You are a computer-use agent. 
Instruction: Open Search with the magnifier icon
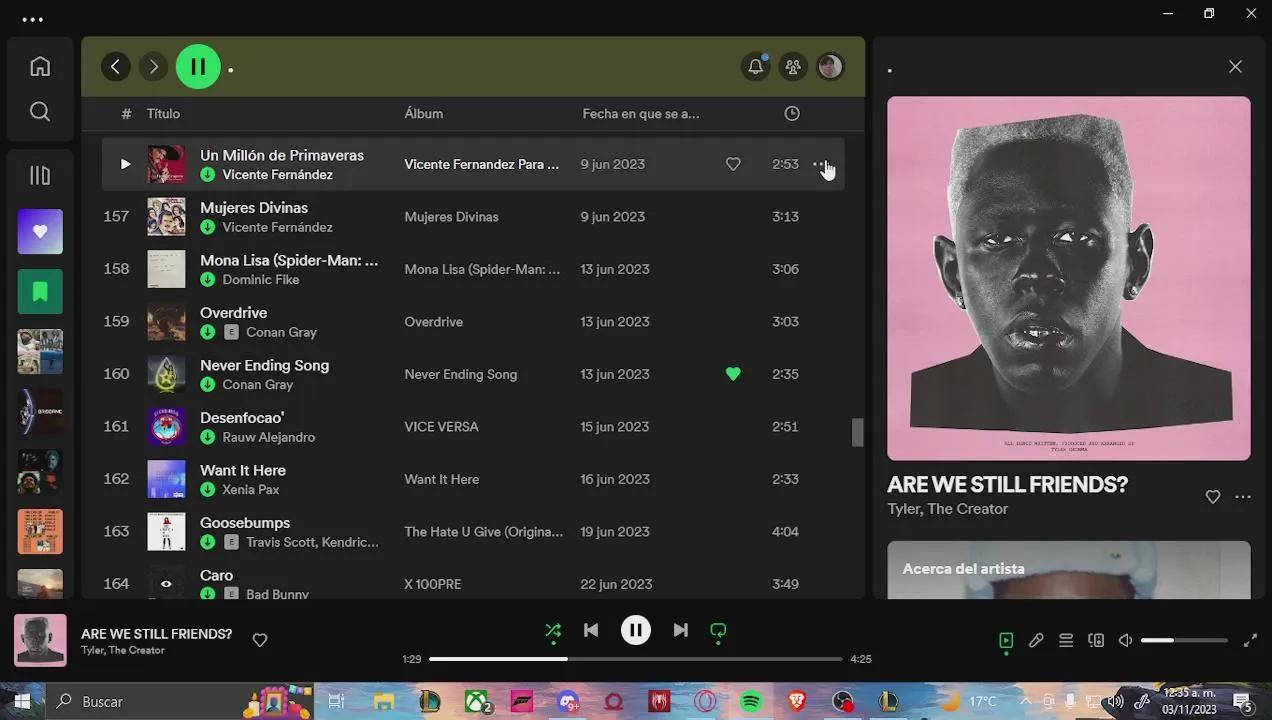pos(40,111)
